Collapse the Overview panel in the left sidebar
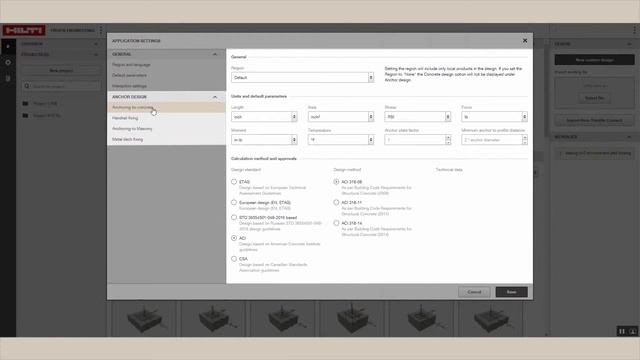The image size is (640, 360). 96,44
